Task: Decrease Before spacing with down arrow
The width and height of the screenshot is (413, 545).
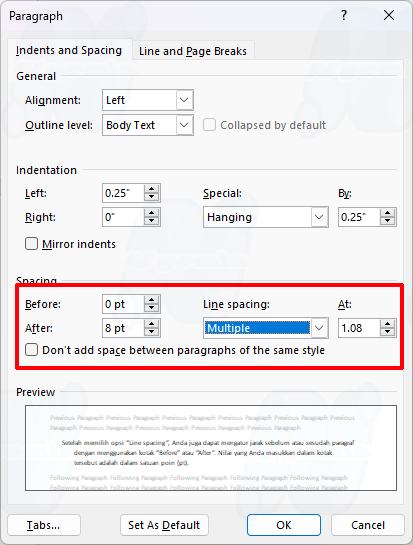Action: pos(152,308)
